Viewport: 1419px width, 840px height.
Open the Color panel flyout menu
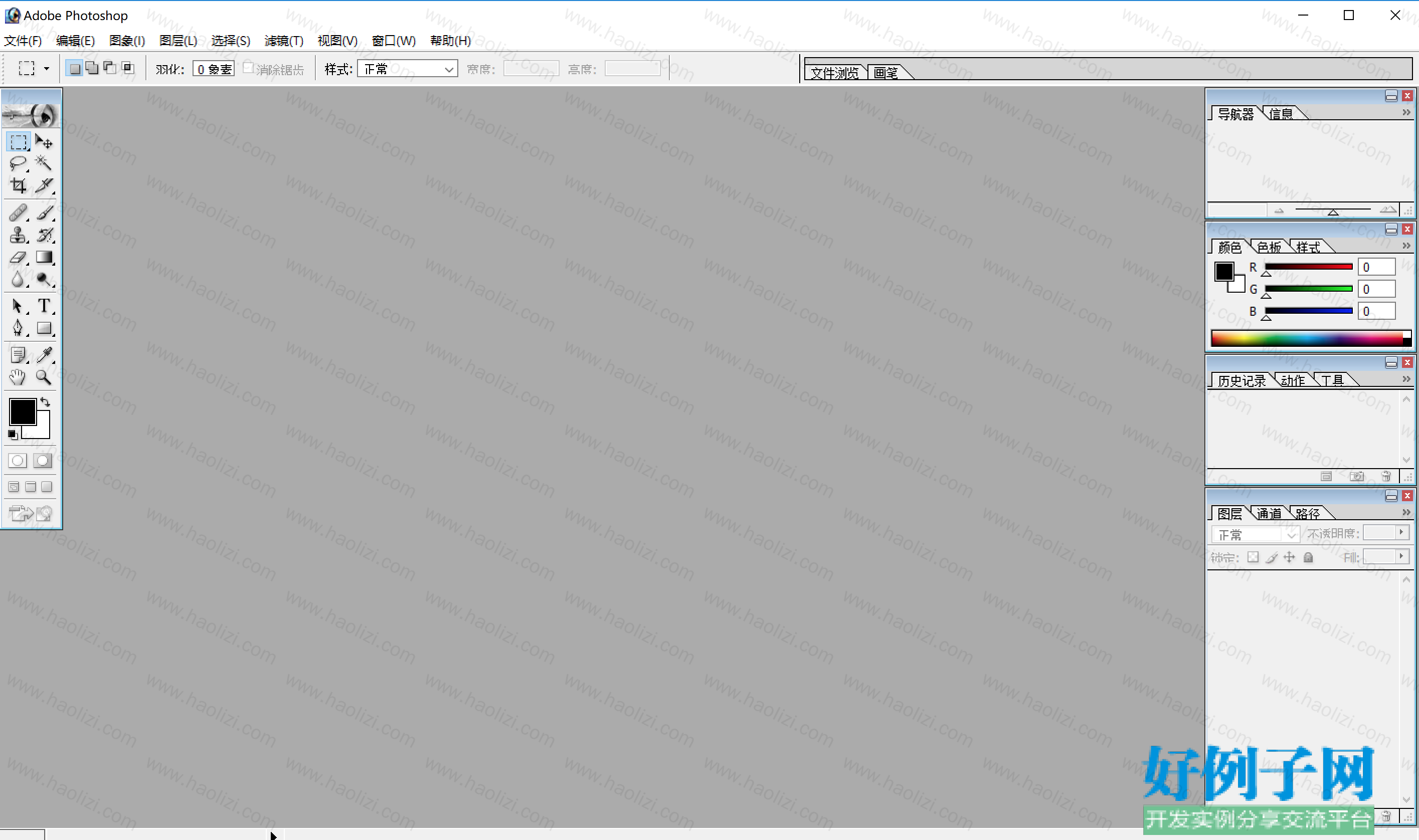click(x=1406, y=246)
